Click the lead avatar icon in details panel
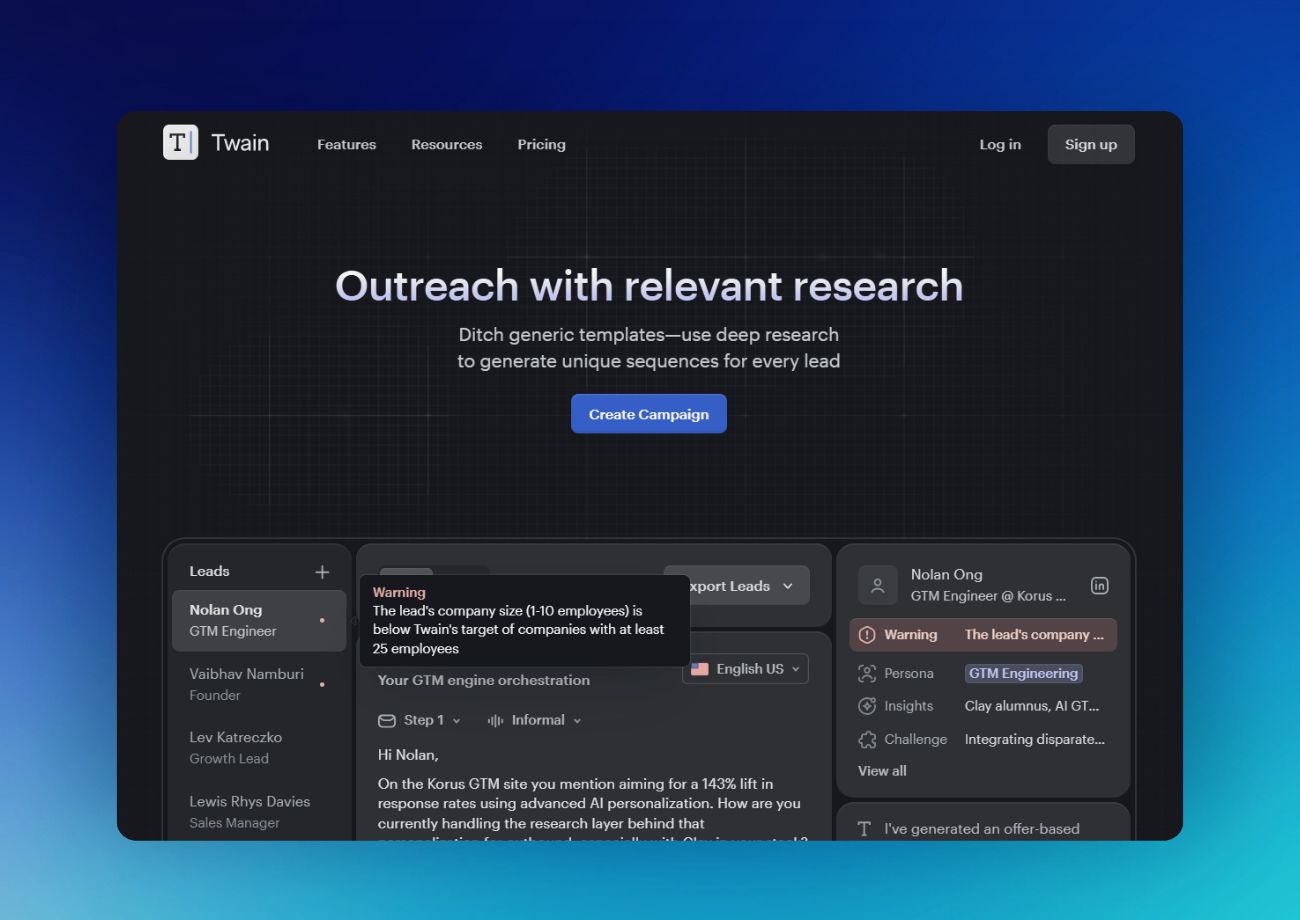This screenshot has width=1300, height=920. coord(878,586)
